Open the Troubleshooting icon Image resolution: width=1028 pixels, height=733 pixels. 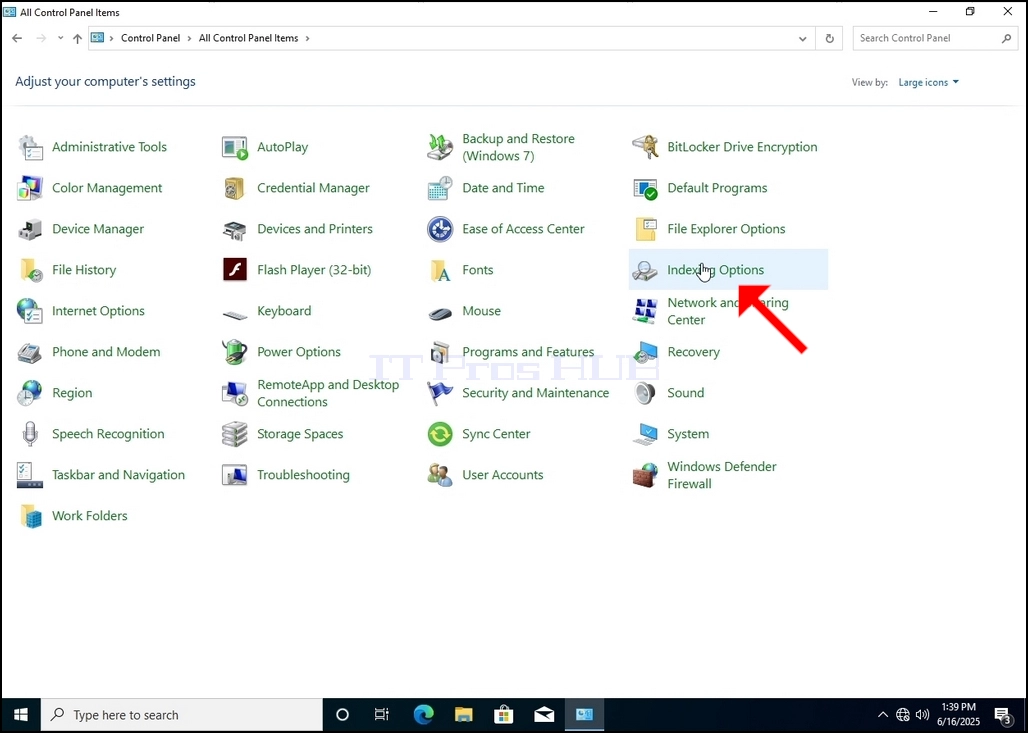[235, 475]
